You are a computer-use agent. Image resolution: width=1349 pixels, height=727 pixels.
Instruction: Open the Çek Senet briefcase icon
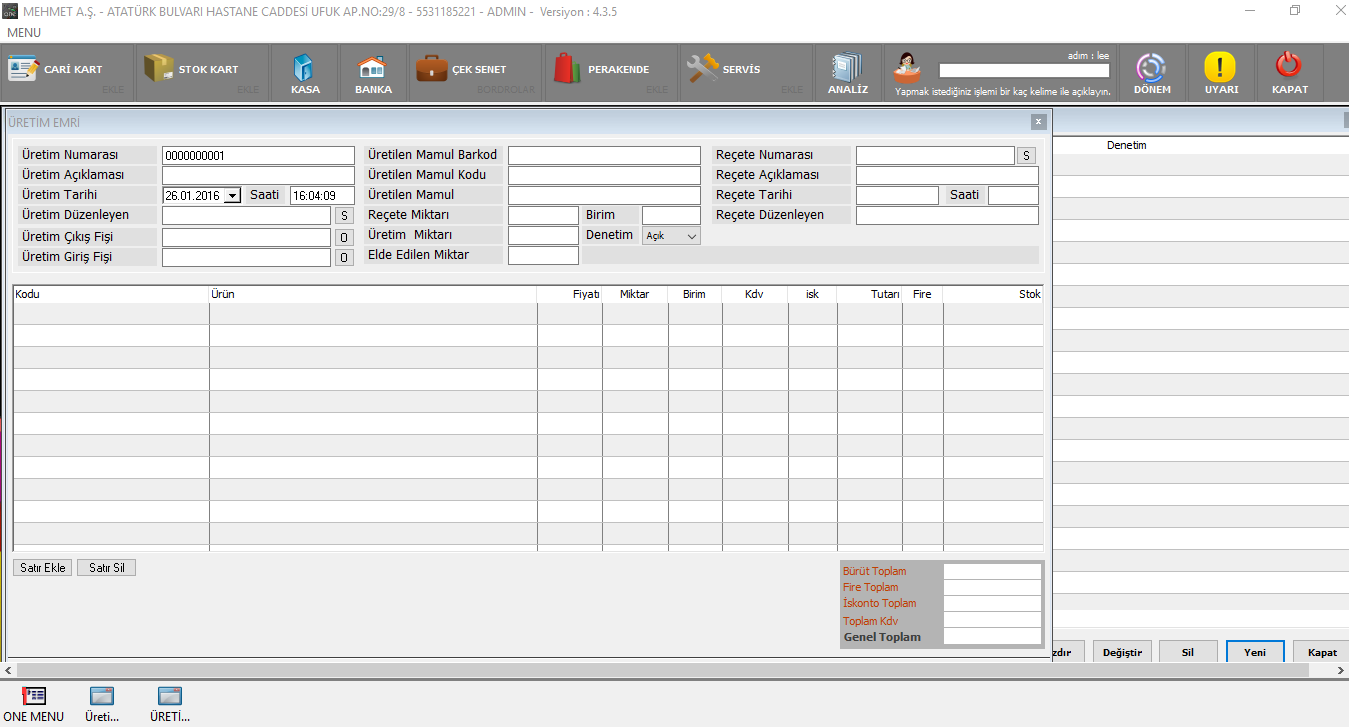463,70
